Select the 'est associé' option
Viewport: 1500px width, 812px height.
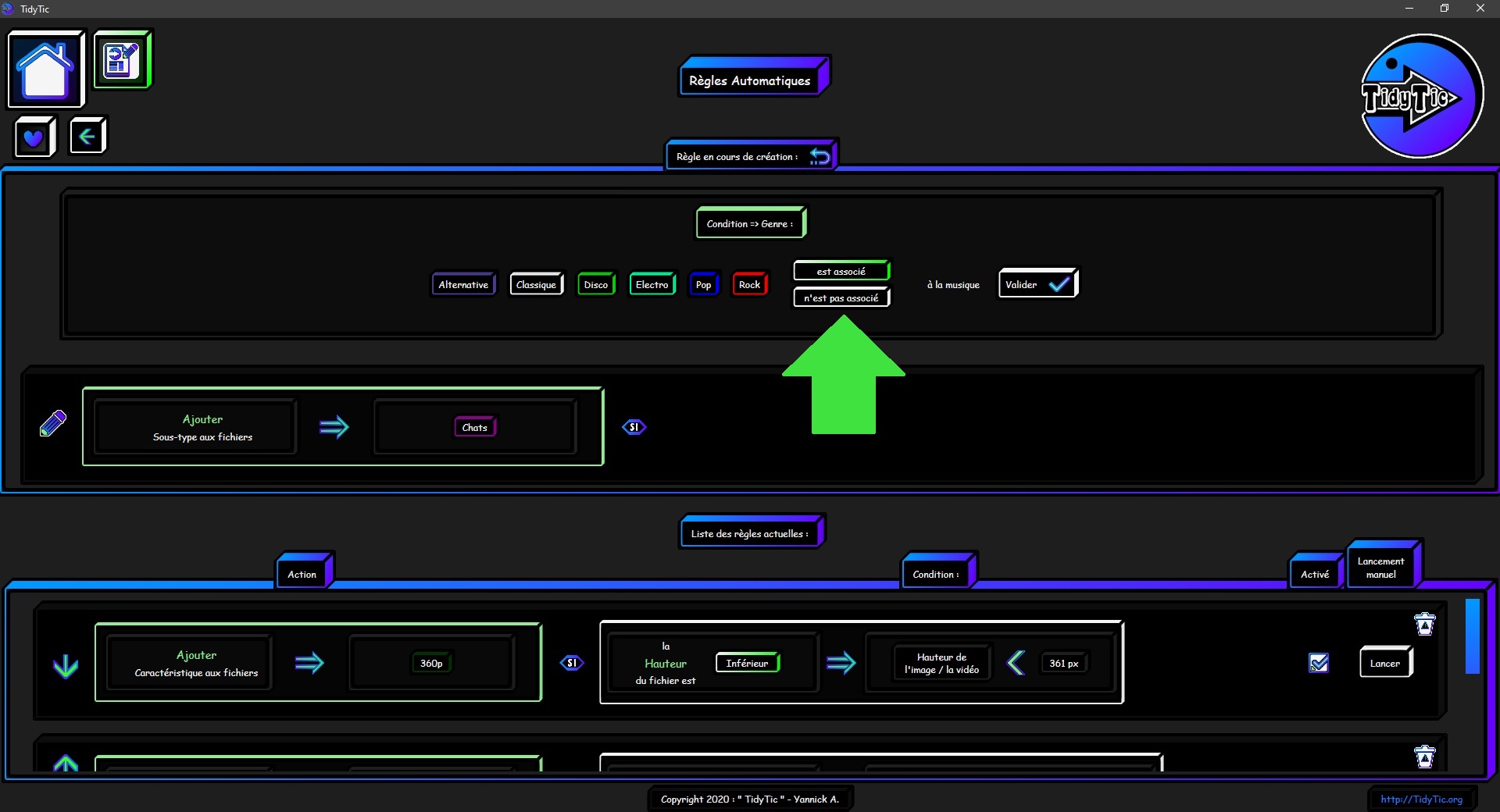coord(841,271)
